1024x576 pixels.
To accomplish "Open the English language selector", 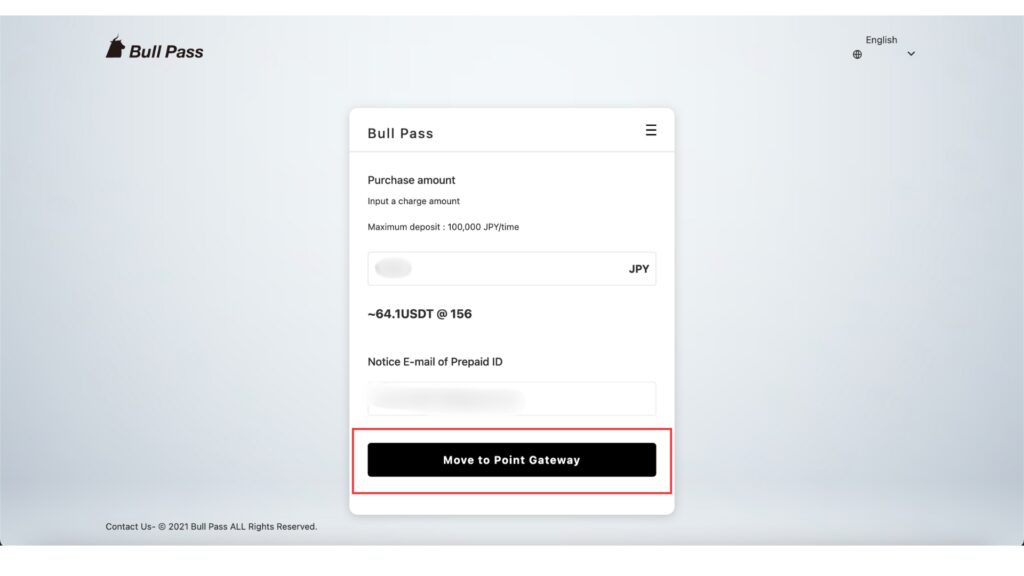I will (881, 41).
